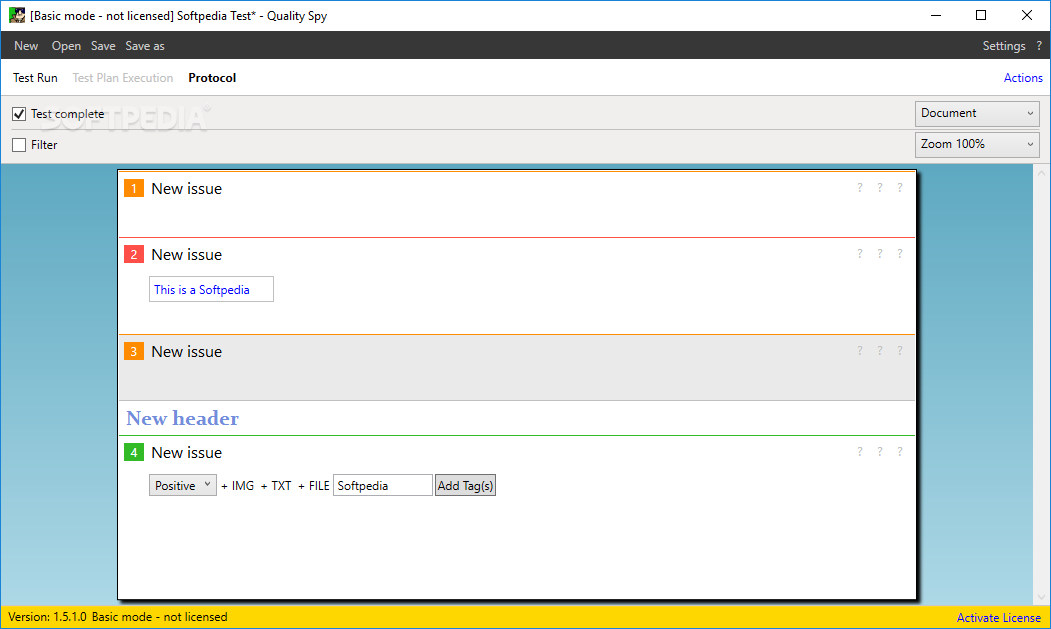Click the Add Tag(s) button
The height and width of the screenshot is (629, 1051).
click(x=465, y=485)
